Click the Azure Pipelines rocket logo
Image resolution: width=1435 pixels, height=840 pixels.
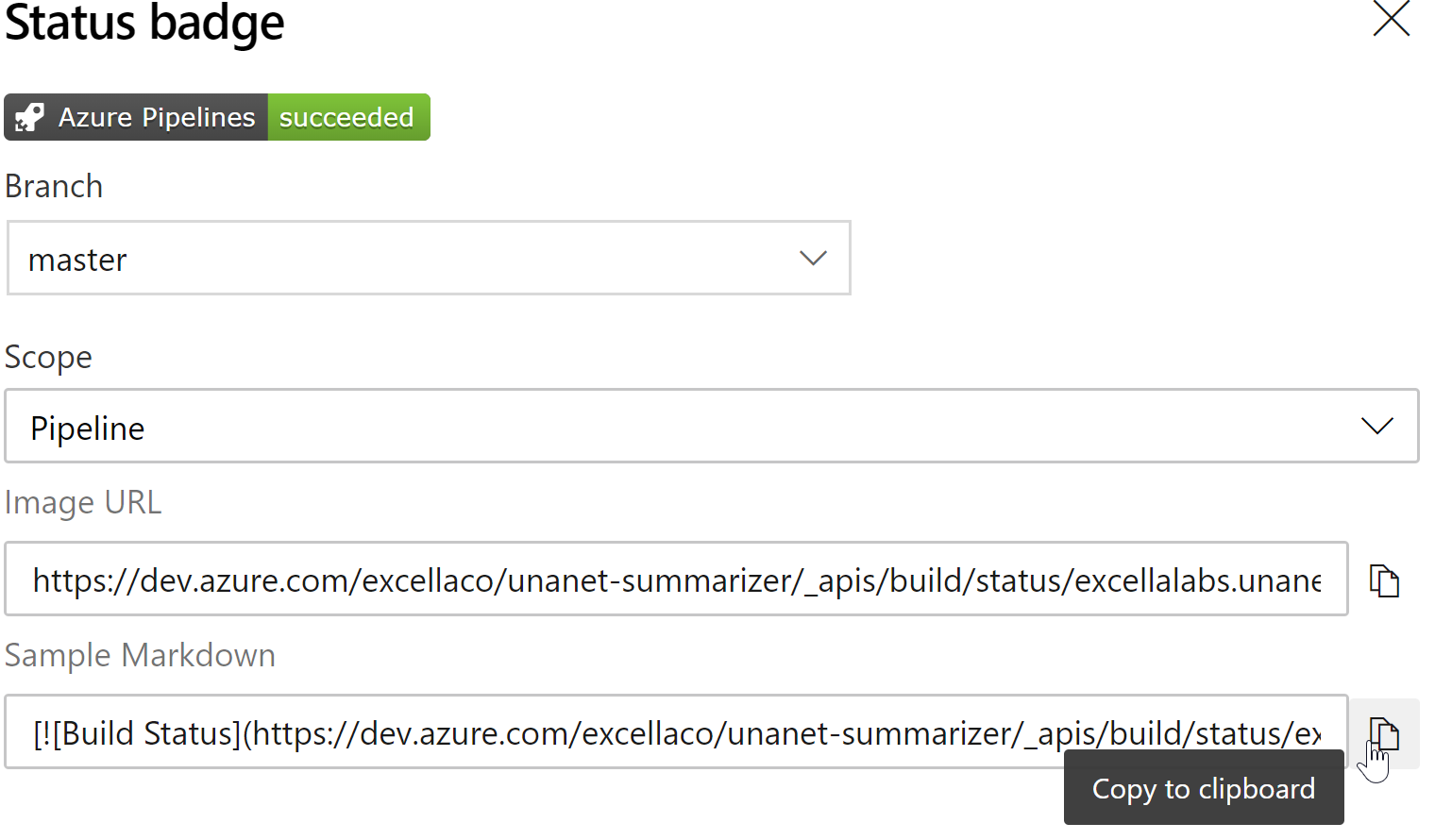point(27,117)
